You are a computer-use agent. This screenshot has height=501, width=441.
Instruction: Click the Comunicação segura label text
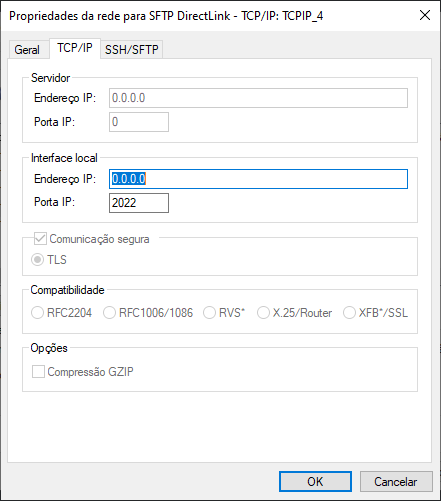99,239
